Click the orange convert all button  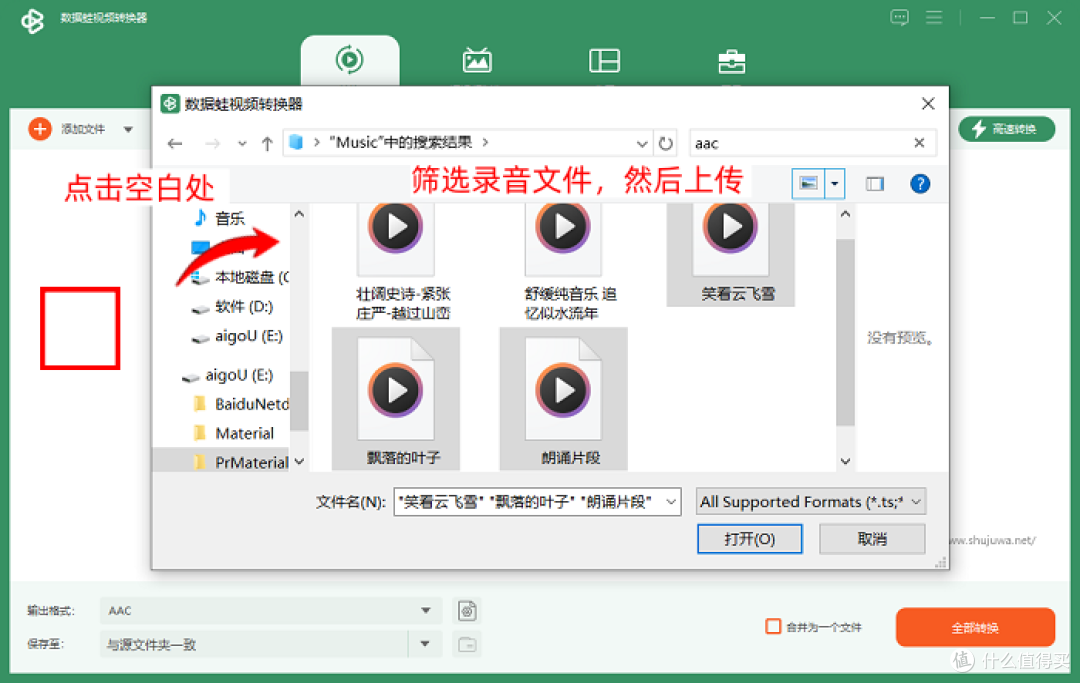975,627
